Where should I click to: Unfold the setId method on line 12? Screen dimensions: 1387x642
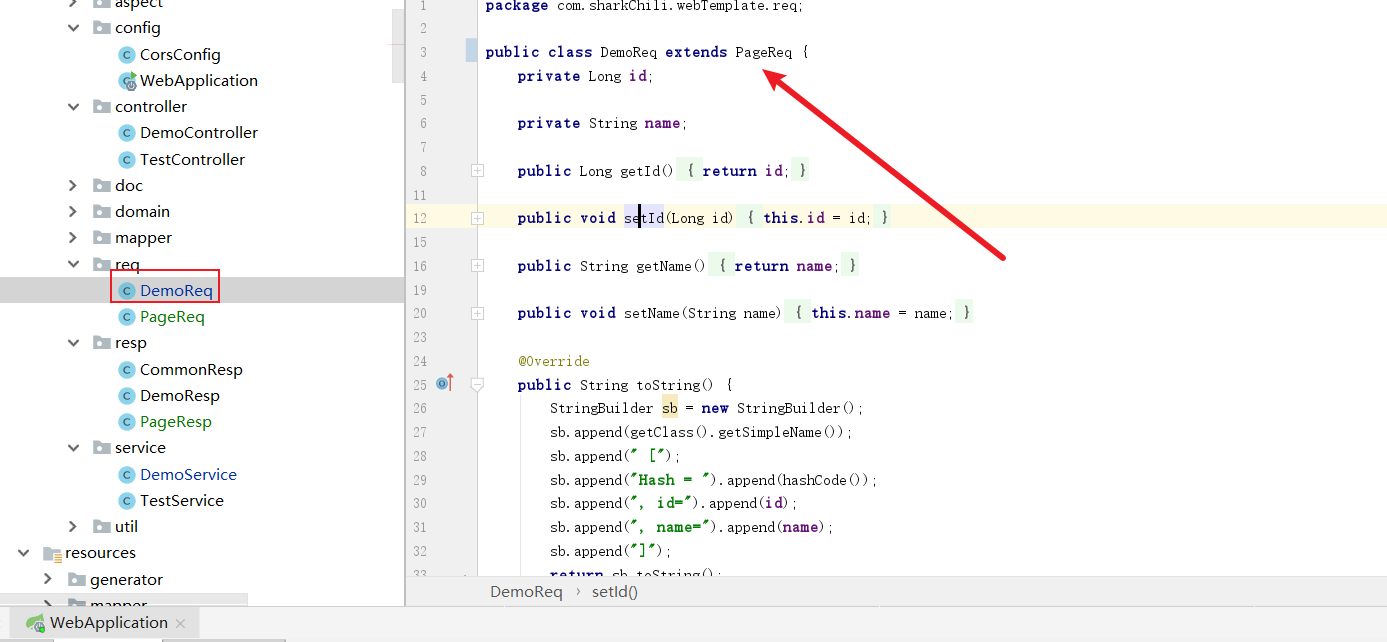coord(477,218)
